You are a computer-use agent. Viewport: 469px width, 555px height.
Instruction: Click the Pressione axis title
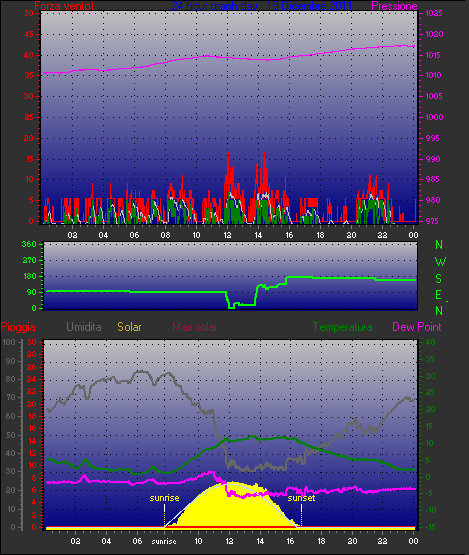[394, 6]
